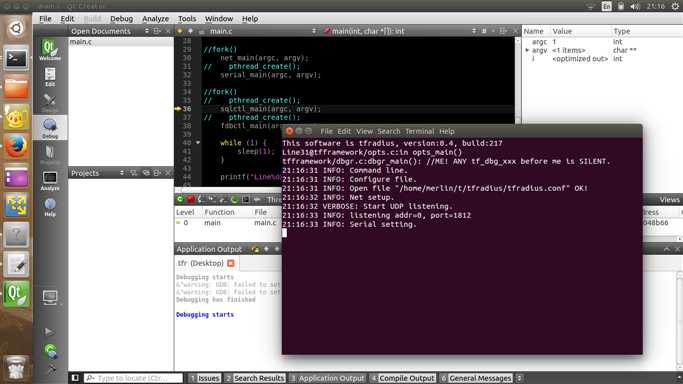The width and height of the screenshot is (683, 384).
Task: Toggle the left sidebar visibility button
Action: tap(75, 378)
